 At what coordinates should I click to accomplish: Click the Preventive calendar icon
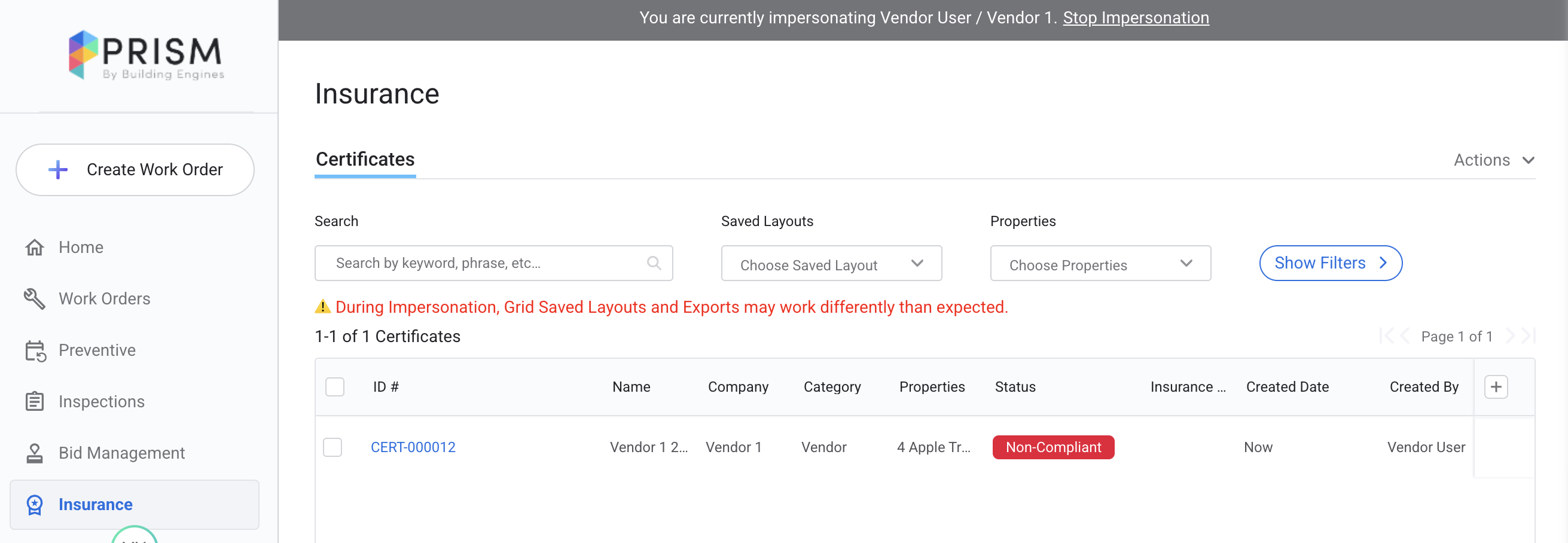click(x=35, y=350)
